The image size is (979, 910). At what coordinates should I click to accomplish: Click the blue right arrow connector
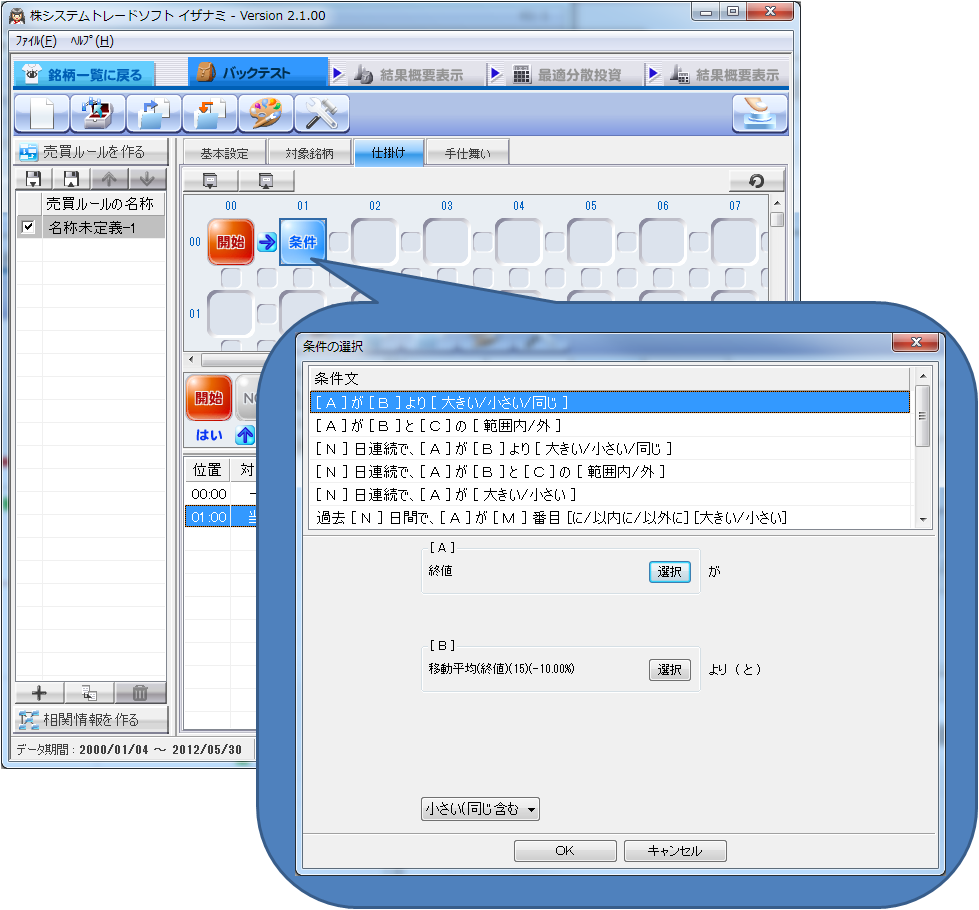[267, 242]
